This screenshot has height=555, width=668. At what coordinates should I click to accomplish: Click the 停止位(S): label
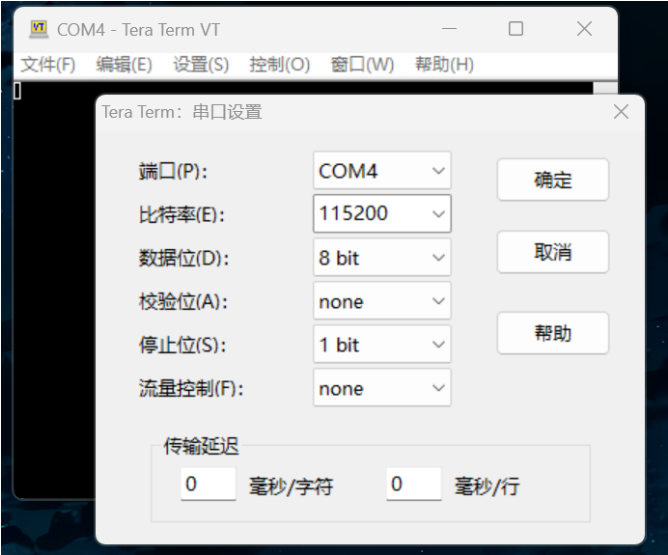(182, 345)
